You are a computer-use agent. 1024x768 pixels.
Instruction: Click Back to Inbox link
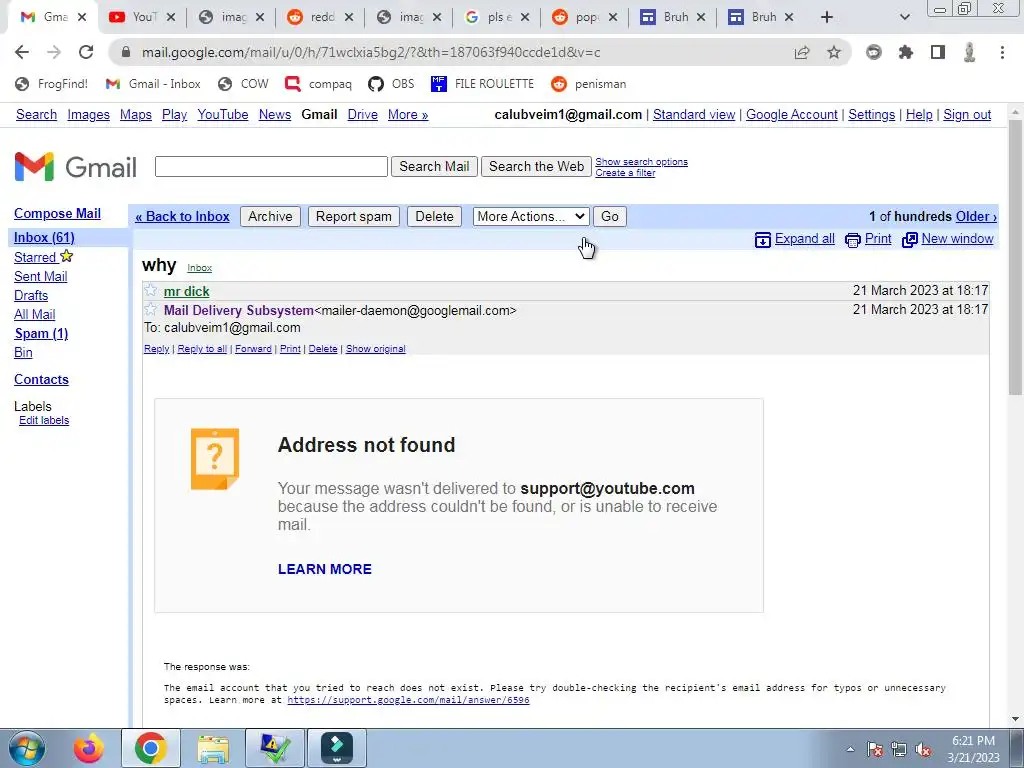[182, 216]
